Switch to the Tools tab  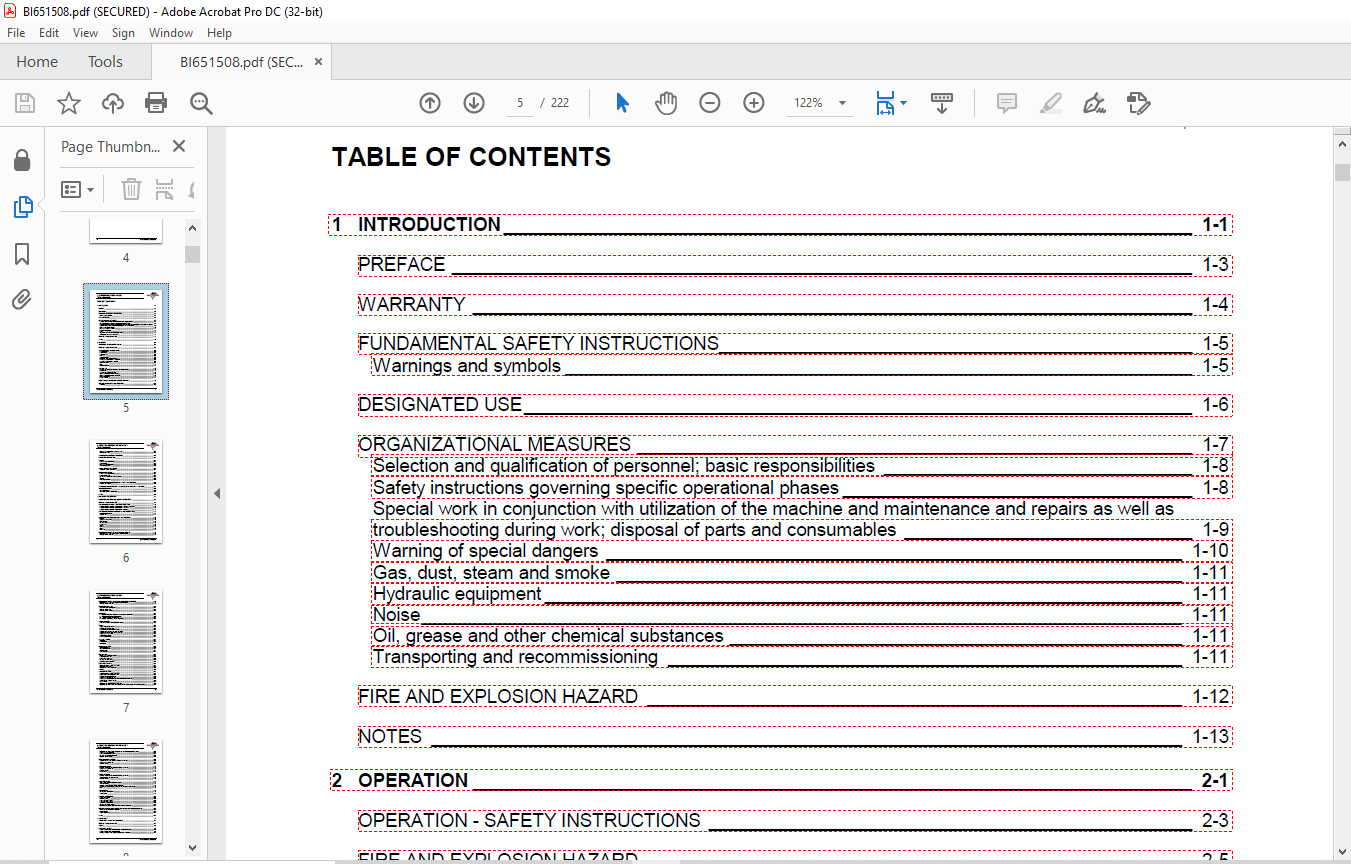105,62
